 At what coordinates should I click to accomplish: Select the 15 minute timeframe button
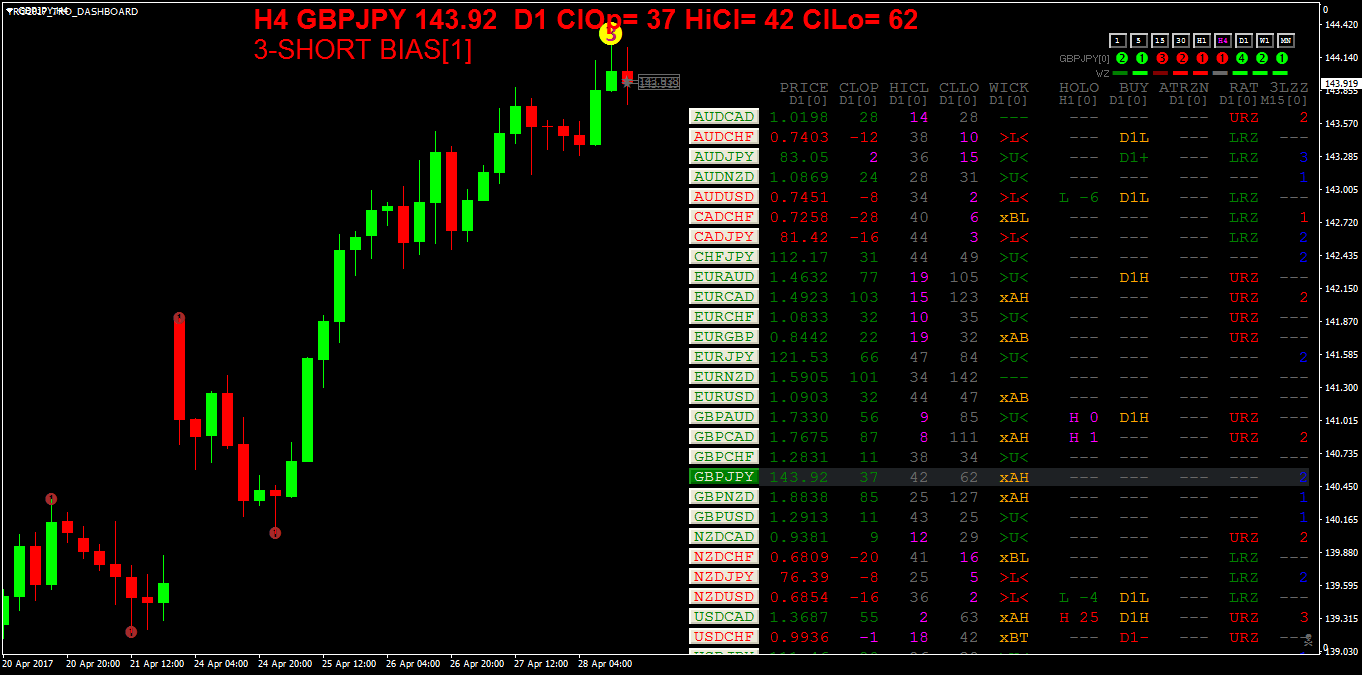[1160, 41]
